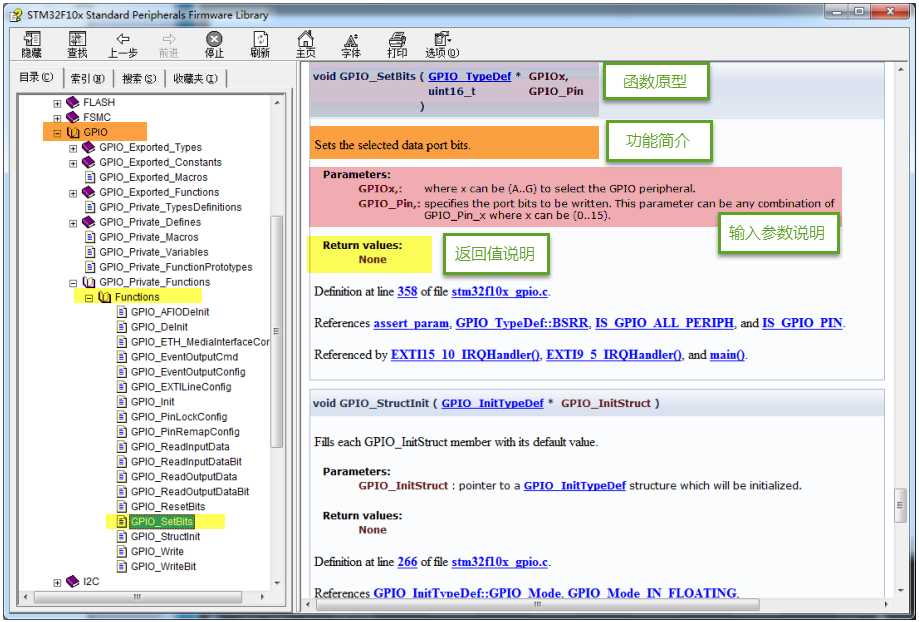Click the GPIO_WriteBit page icon
Viewport: 919px width, 622px height.
click(122, 566)
